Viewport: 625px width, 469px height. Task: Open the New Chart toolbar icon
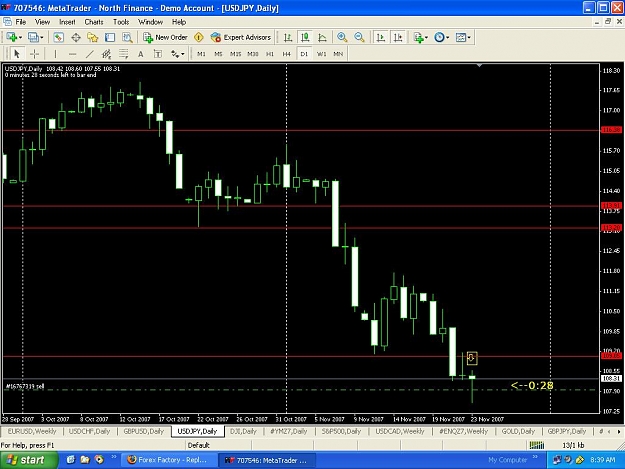coord(11,37)
